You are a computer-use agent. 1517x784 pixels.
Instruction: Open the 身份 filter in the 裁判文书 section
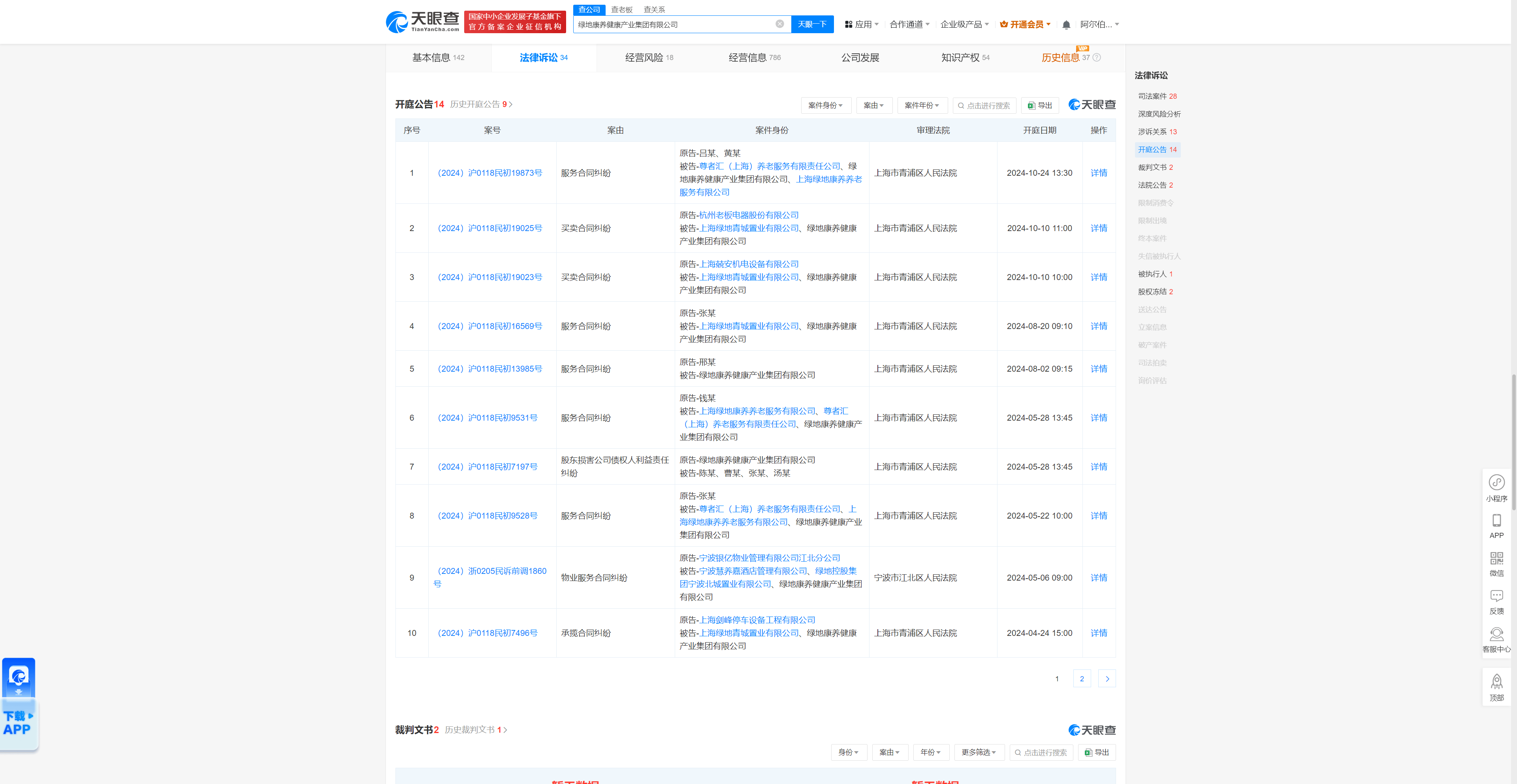(849, 752)
